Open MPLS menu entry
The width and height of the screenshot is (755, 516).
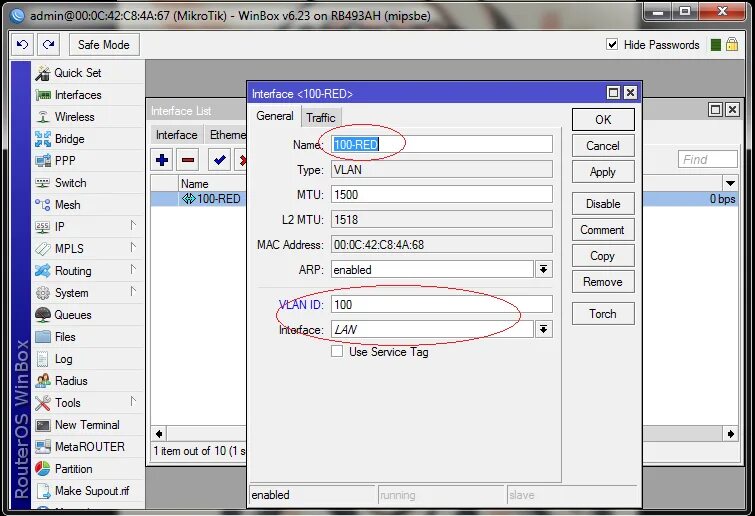click(x=89, y=249)
